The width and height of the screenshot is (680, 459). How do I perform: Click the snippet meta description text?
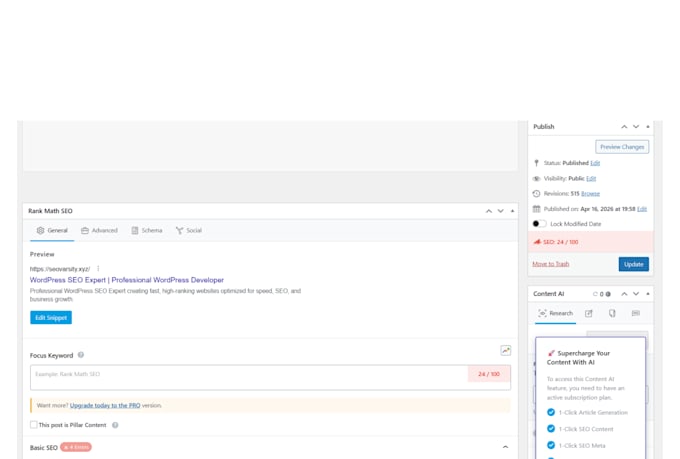click(x=165, y=295)
